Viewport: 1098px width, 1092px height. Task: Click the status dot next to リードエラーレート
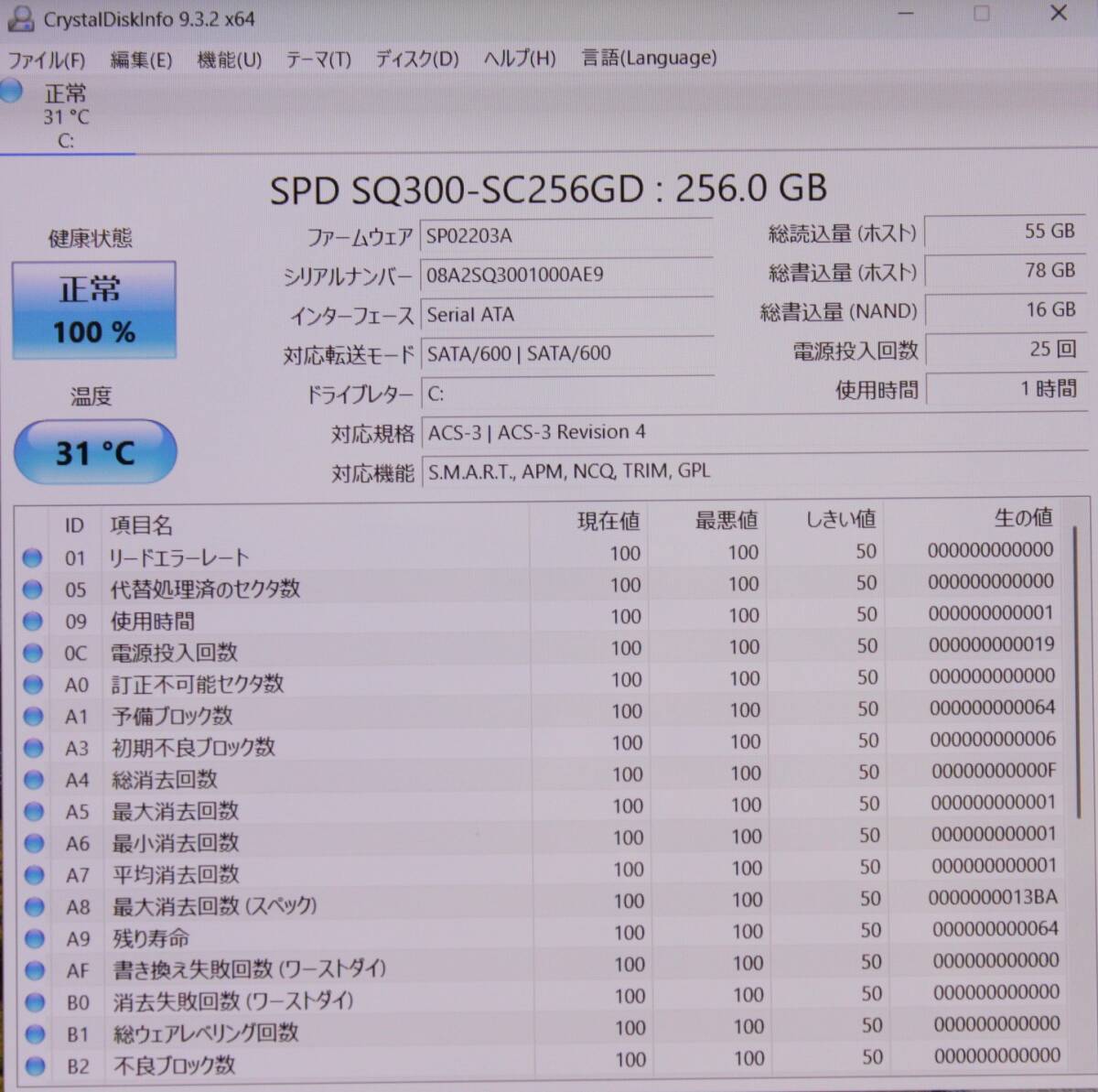coord(32,557)
